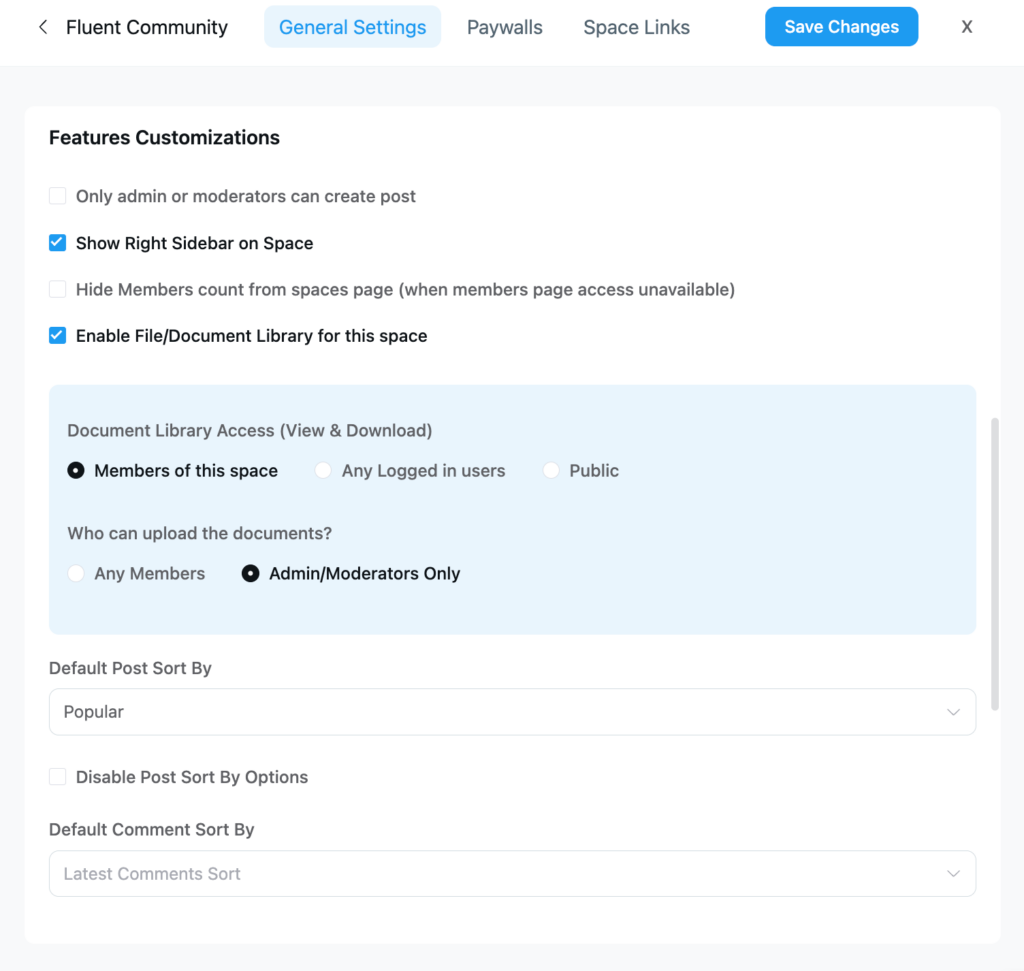Viewport: 1024px width, 971px height.
Task: Choose Any Logged in users for library access
Action: 323,471
